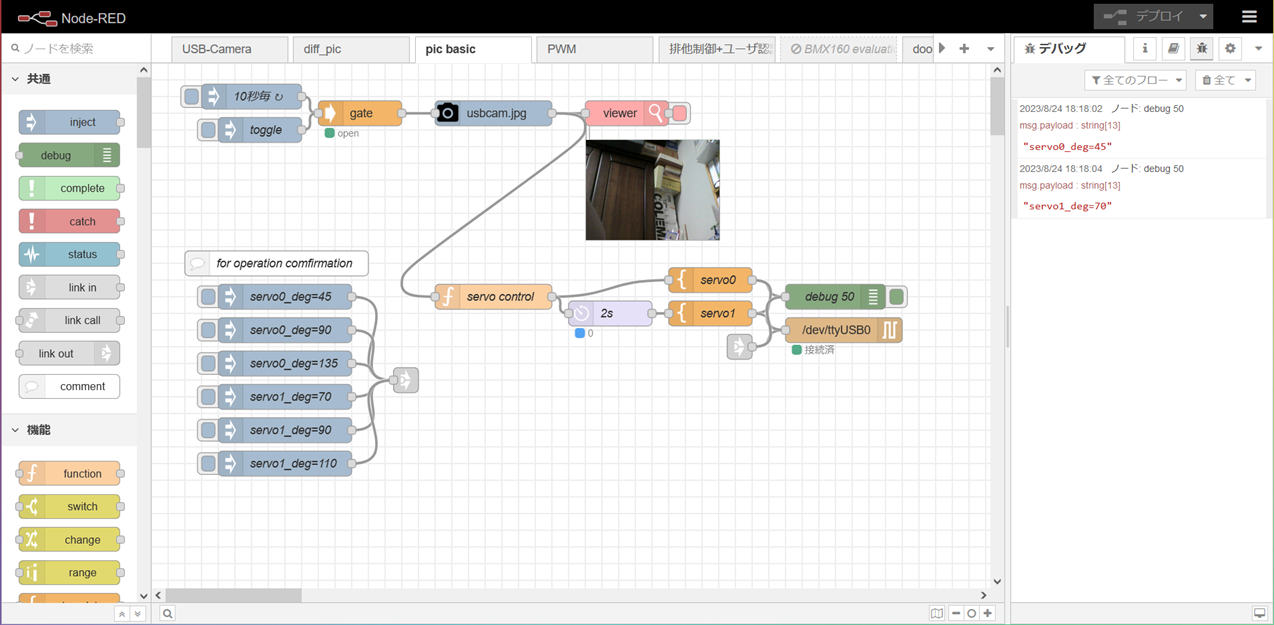
Task: Toggle the debug 50 node output button
Action: tap(897, 297)
